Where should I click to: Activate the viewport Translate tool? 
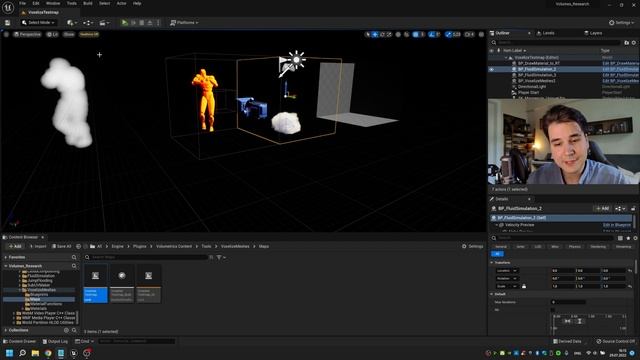click(x=375, y=35)
